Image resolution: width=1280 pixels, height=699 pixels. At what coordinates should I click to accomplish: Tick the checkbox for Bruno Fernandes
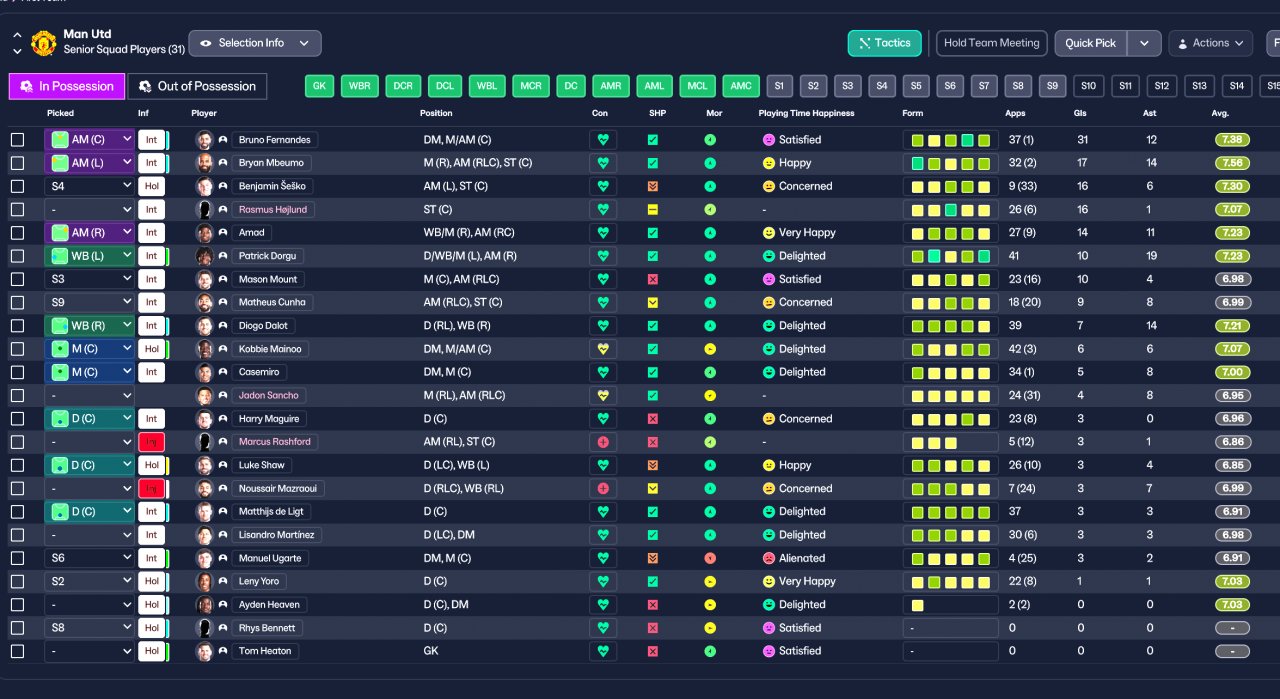tap(17, 140)
